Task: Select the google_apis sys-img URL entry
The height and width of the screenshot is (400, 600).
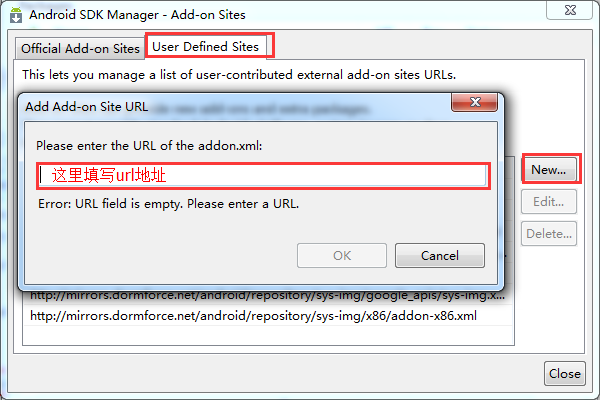Action: tap(268, 296)
